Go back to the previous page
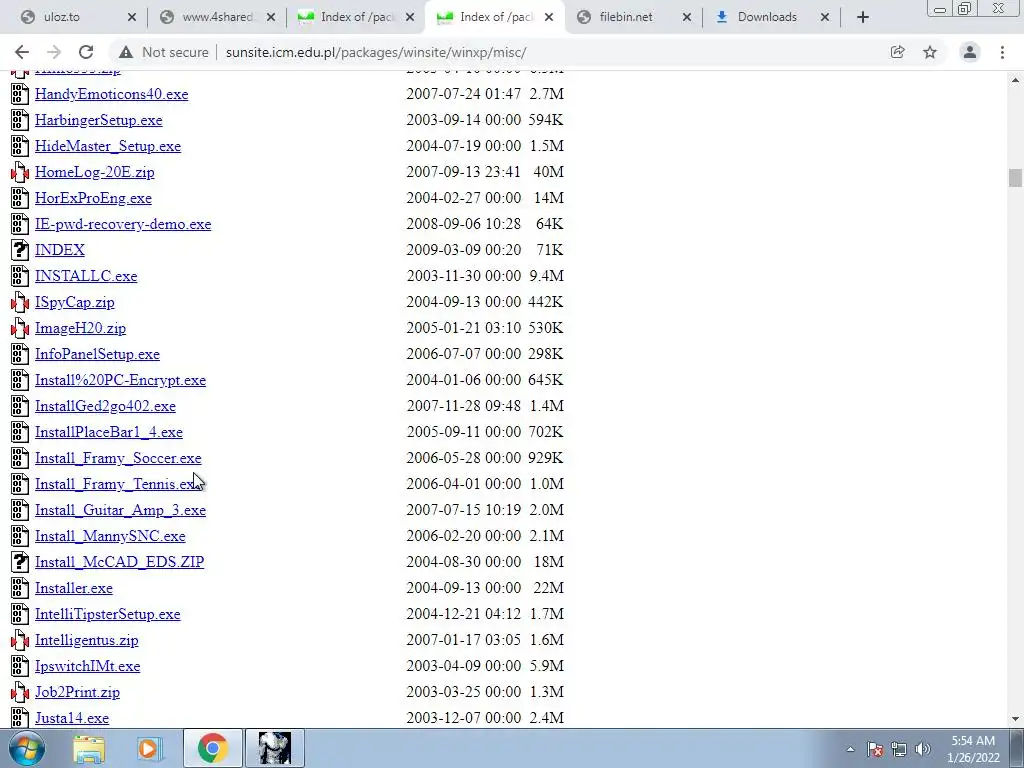 point(22,52)
